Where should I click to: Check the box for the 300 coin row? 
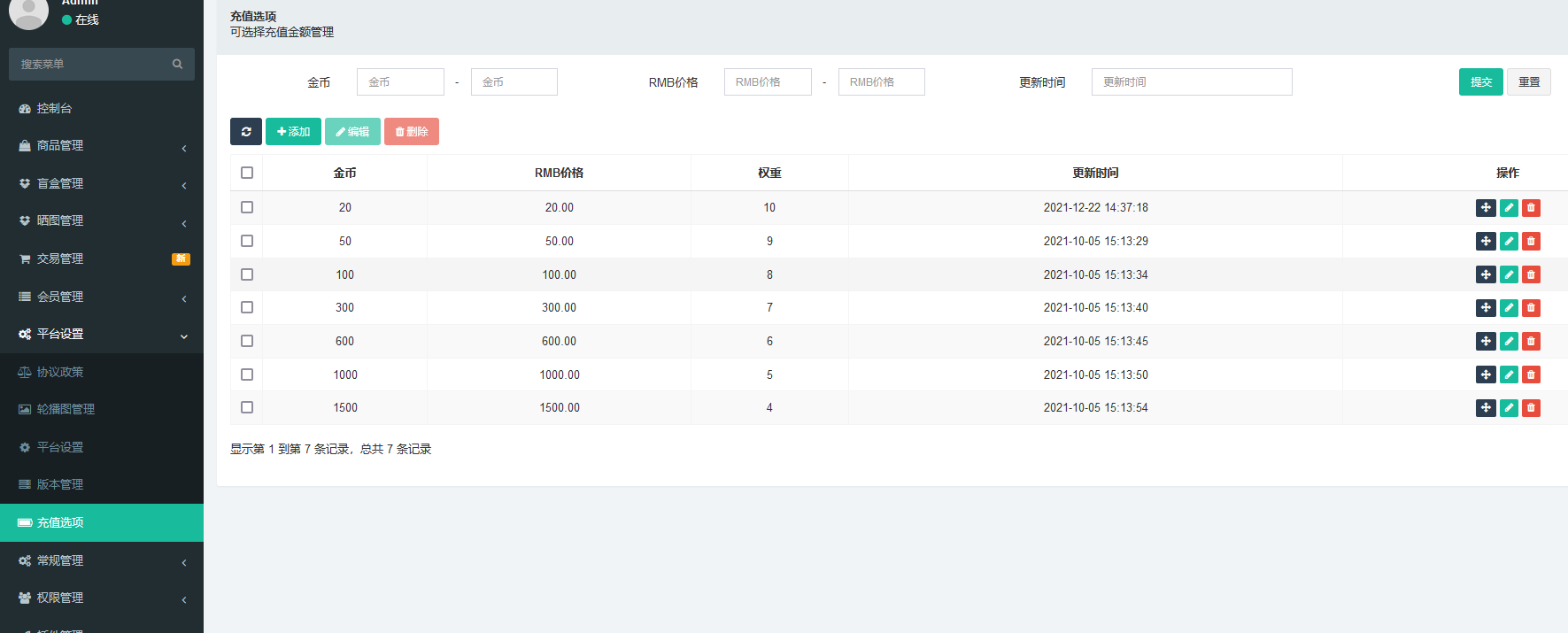coord(247,307)
